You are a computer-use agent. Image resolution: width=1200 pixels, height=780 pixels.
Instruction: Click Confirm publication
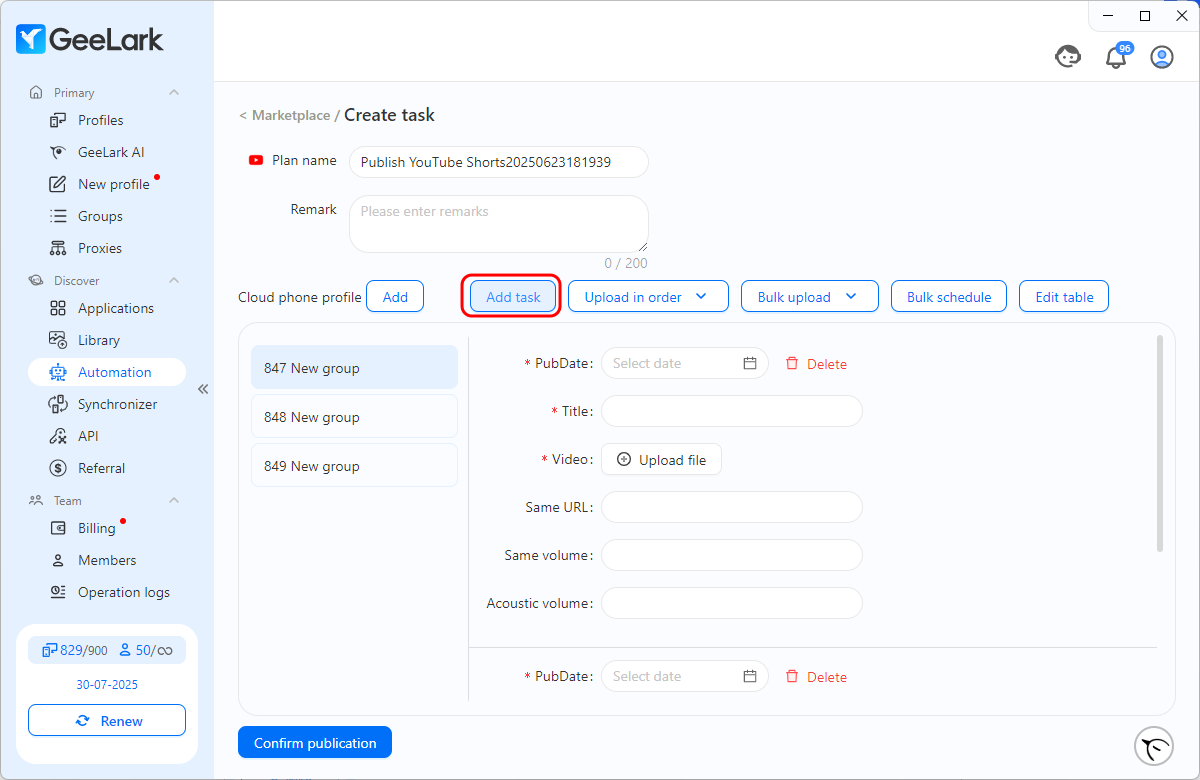pos(315,743)
